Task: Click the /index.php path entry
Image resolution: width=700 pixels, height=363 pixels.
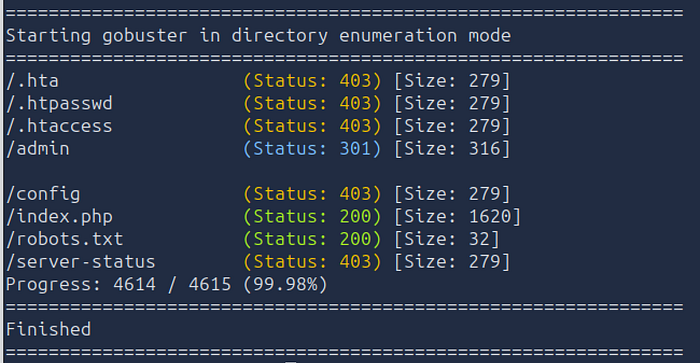Action: 59,217
